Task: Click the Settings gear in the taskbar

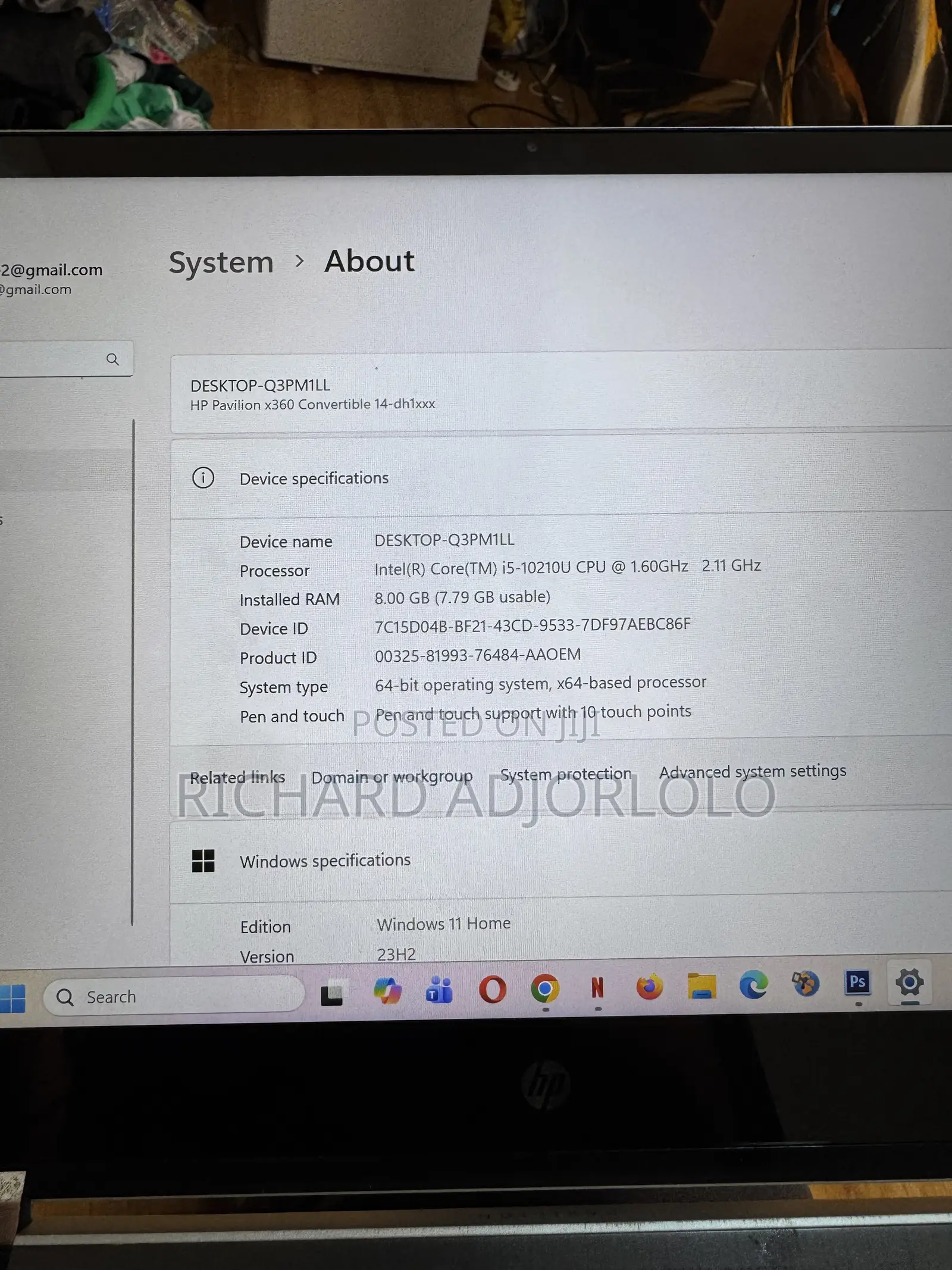Action: [x=909, y=981]
